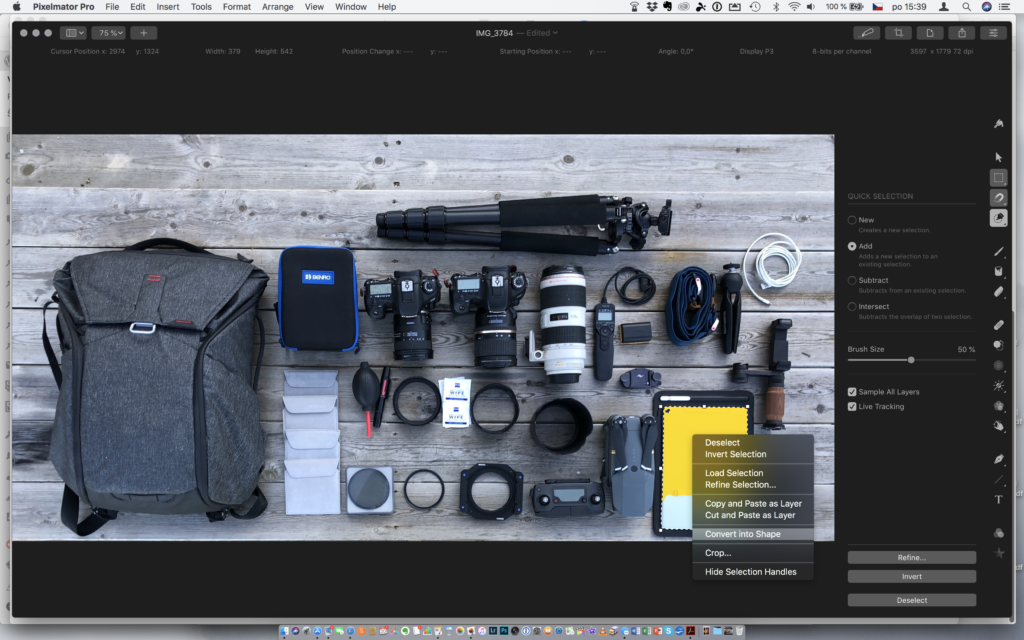Select the Style tool above the arrow tool
Viewport: 1024px width, 640px height.
tap(998, 123)
